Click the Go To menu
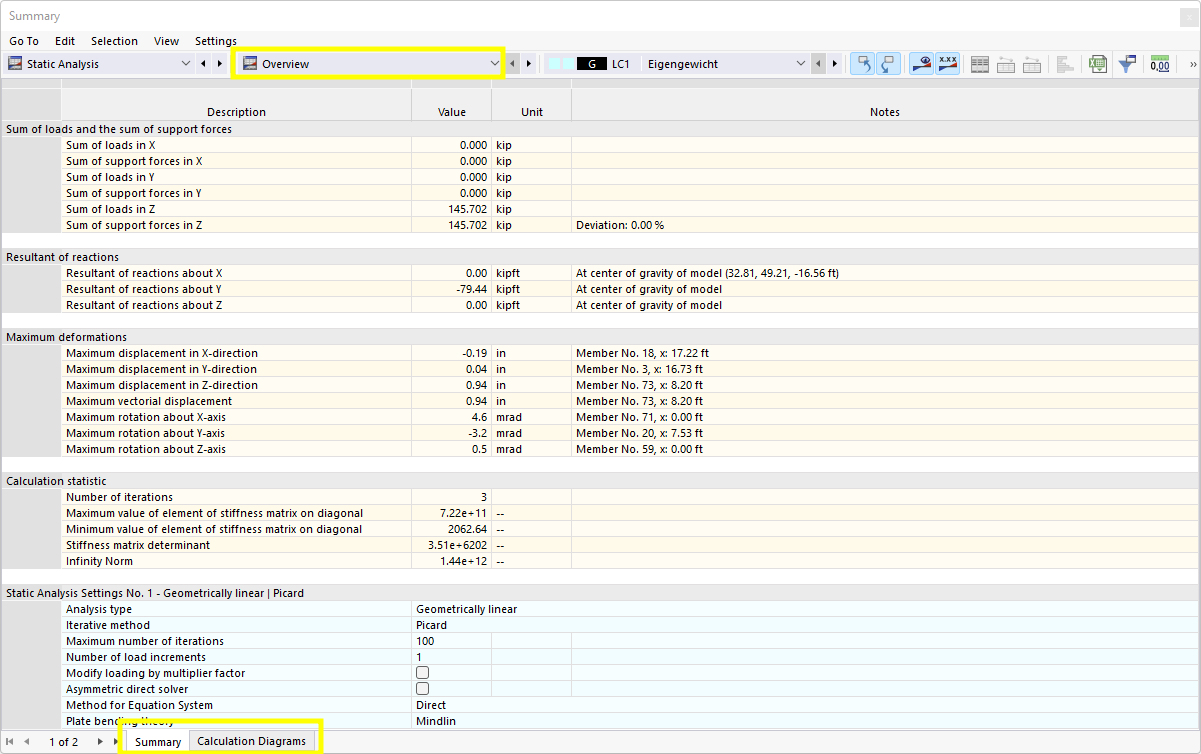1201x754 pixels. point(23,41)
